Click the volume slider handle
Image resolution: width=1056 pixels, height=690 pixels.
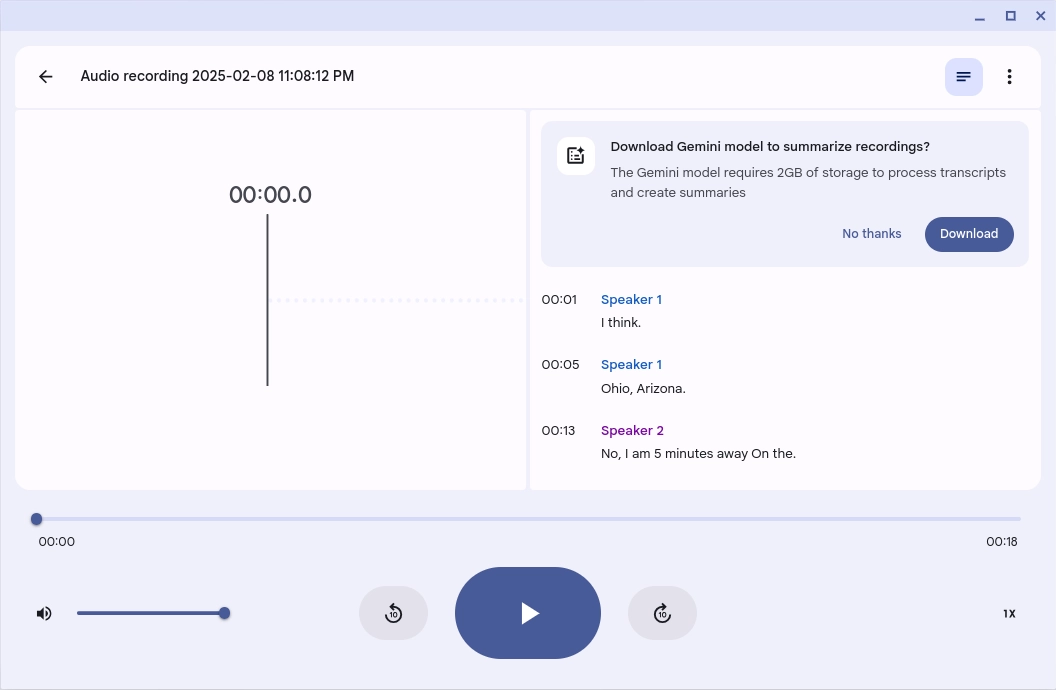click(x=224, y=613)
